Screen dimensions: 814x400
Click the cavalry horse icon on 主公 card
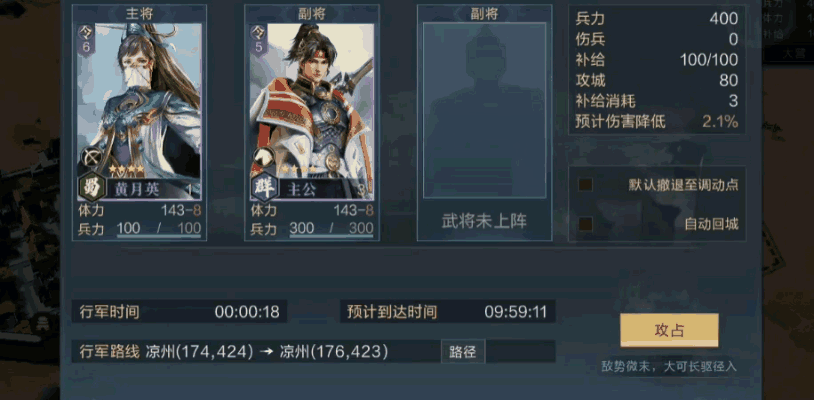click(262, 156)
